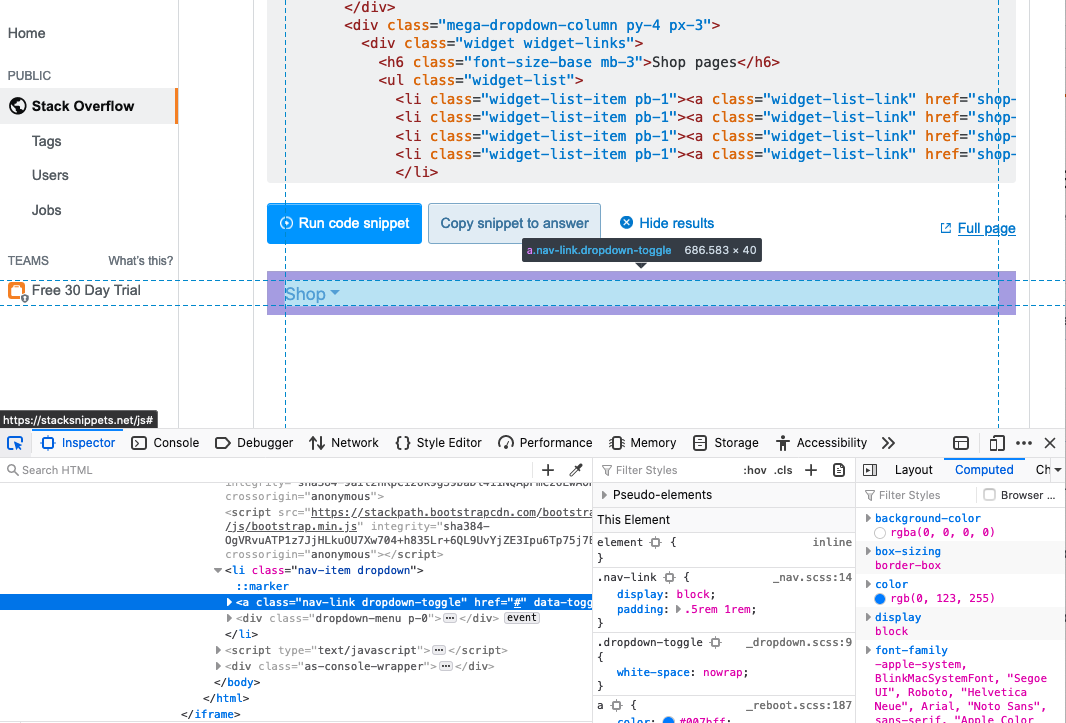
Task: Open Tags in sidebar
Action: (x=46, y=141)
